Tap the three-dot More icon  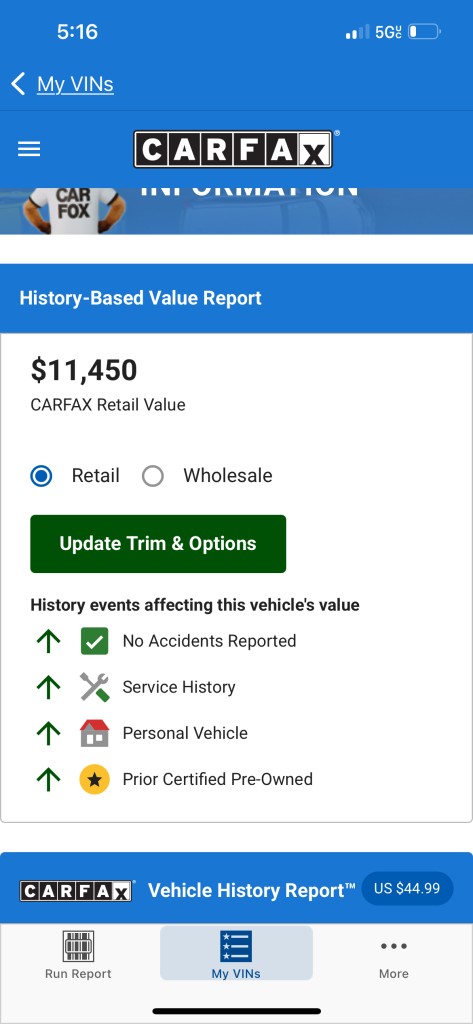pyautogui.click(x=394, y=946)
